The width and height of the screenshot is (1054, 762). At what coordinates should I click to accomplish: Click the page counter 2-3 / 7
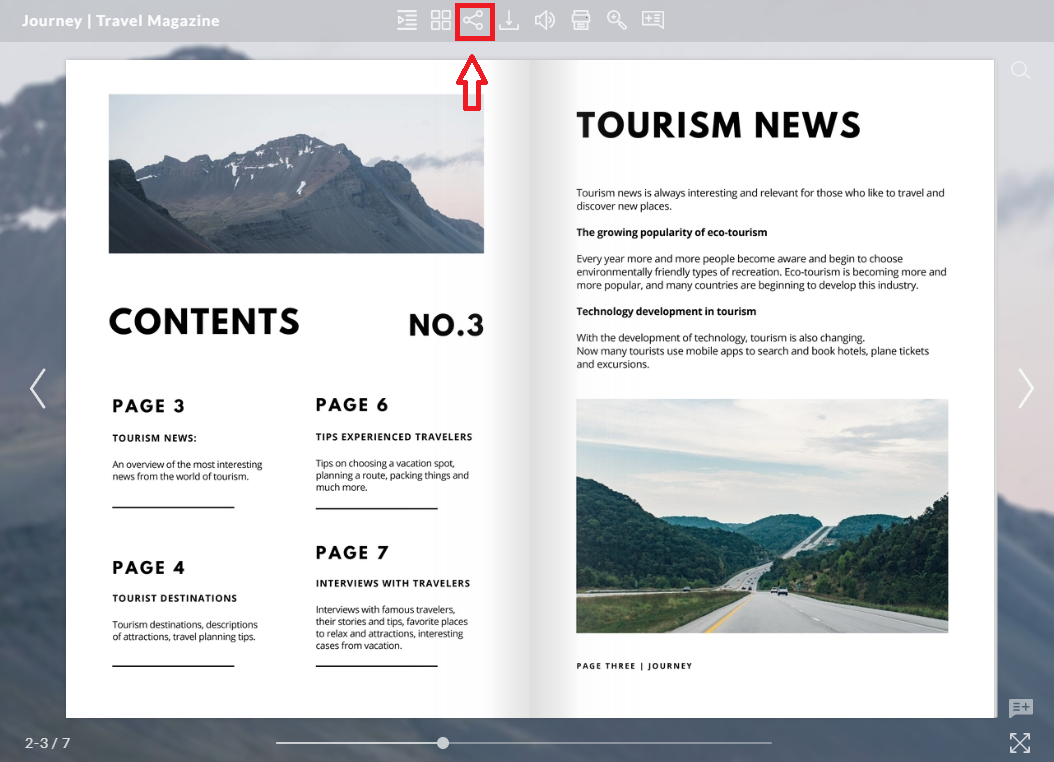click(x=48, y=743)
